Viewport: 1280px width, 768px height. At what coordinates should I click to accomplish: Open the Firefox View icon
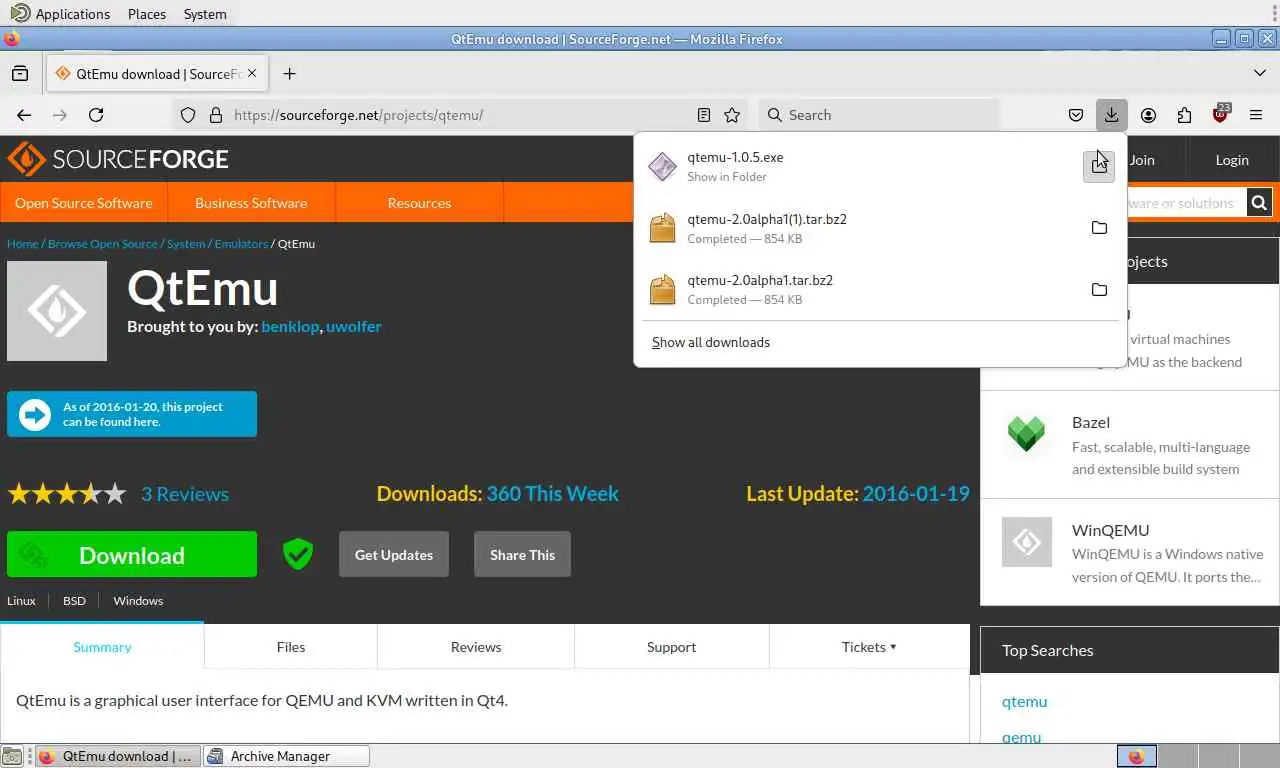20,73
